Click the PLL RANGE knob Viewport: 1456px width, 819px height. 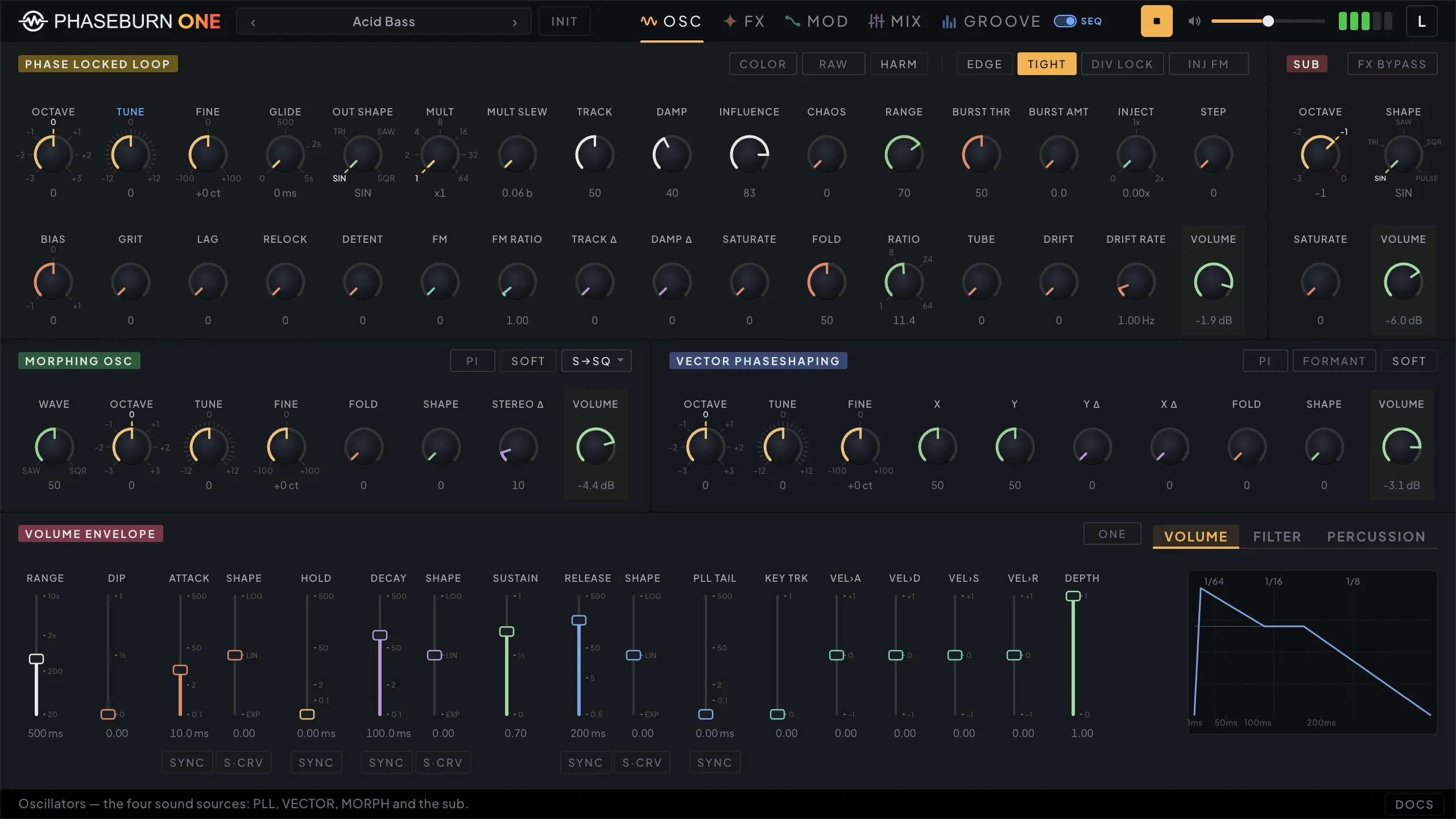point(904,154)
